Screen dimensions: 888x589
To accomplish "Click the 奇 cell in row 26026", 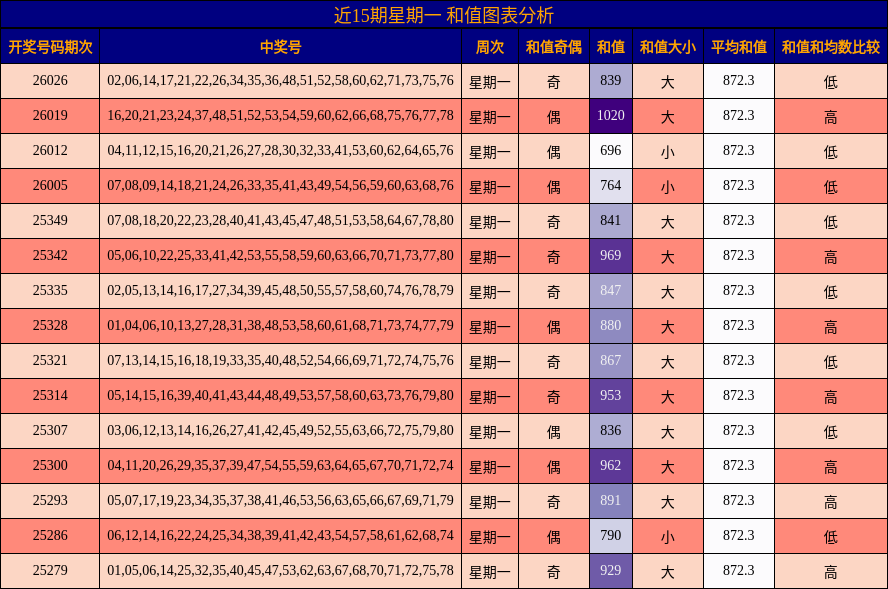I will 552,79.
